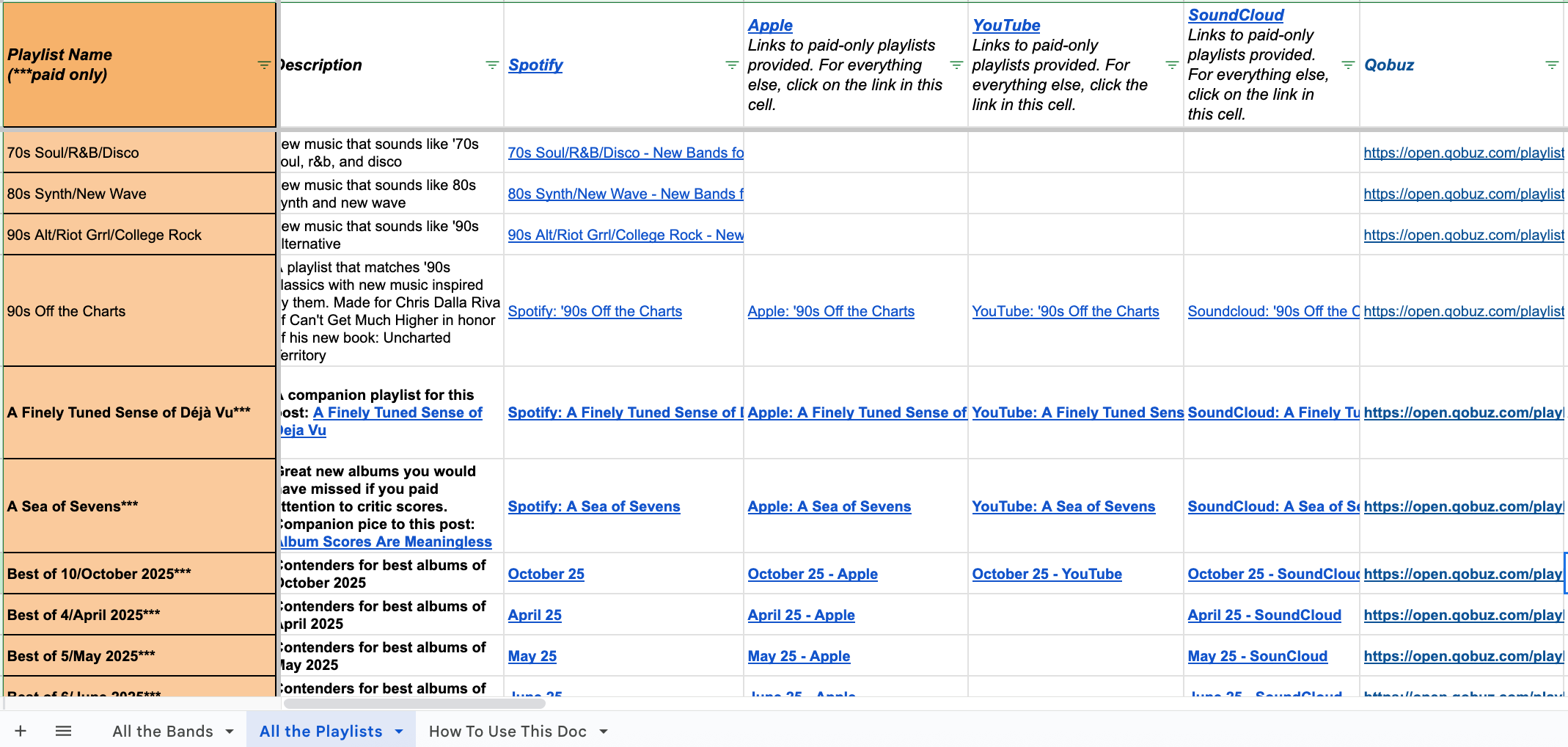Viewport: 1568px width, 747px height.
Task: Open the Deja Vu post link in Description
Action: (x=398, y=412)
